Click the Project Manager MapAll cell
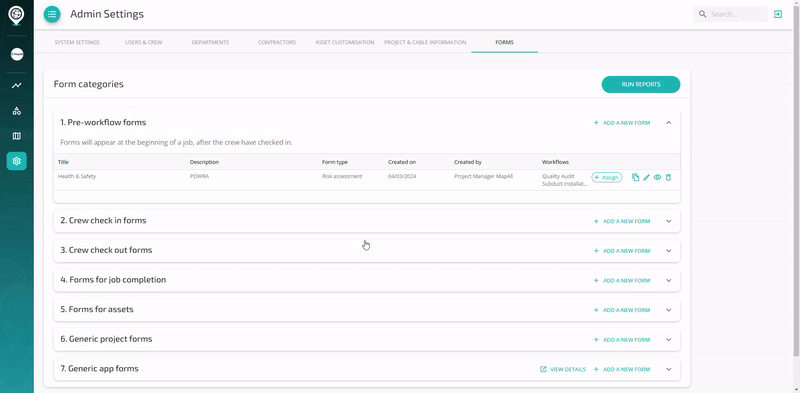 coord(484,176)
